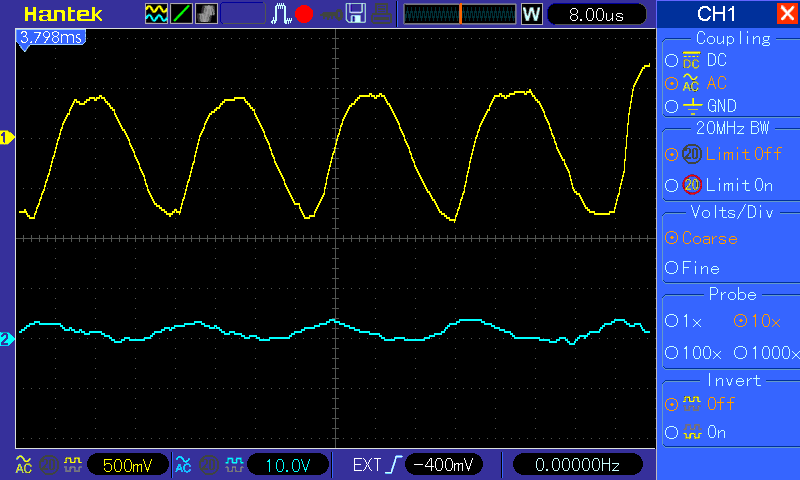Click the CH1 500mV scale readout
Screen dimensions: 800x480
pos(128,465)
